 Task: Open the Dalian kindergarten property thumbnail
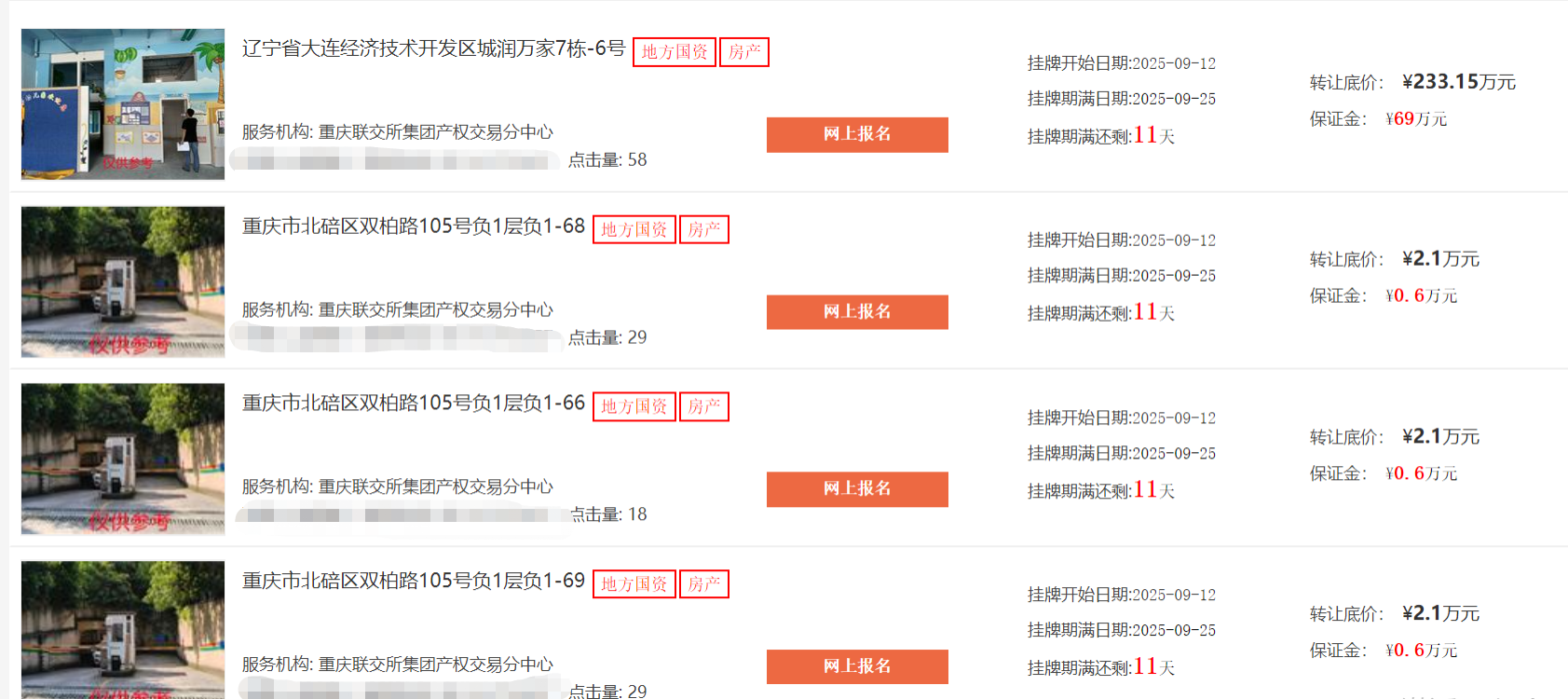[123, 103]
